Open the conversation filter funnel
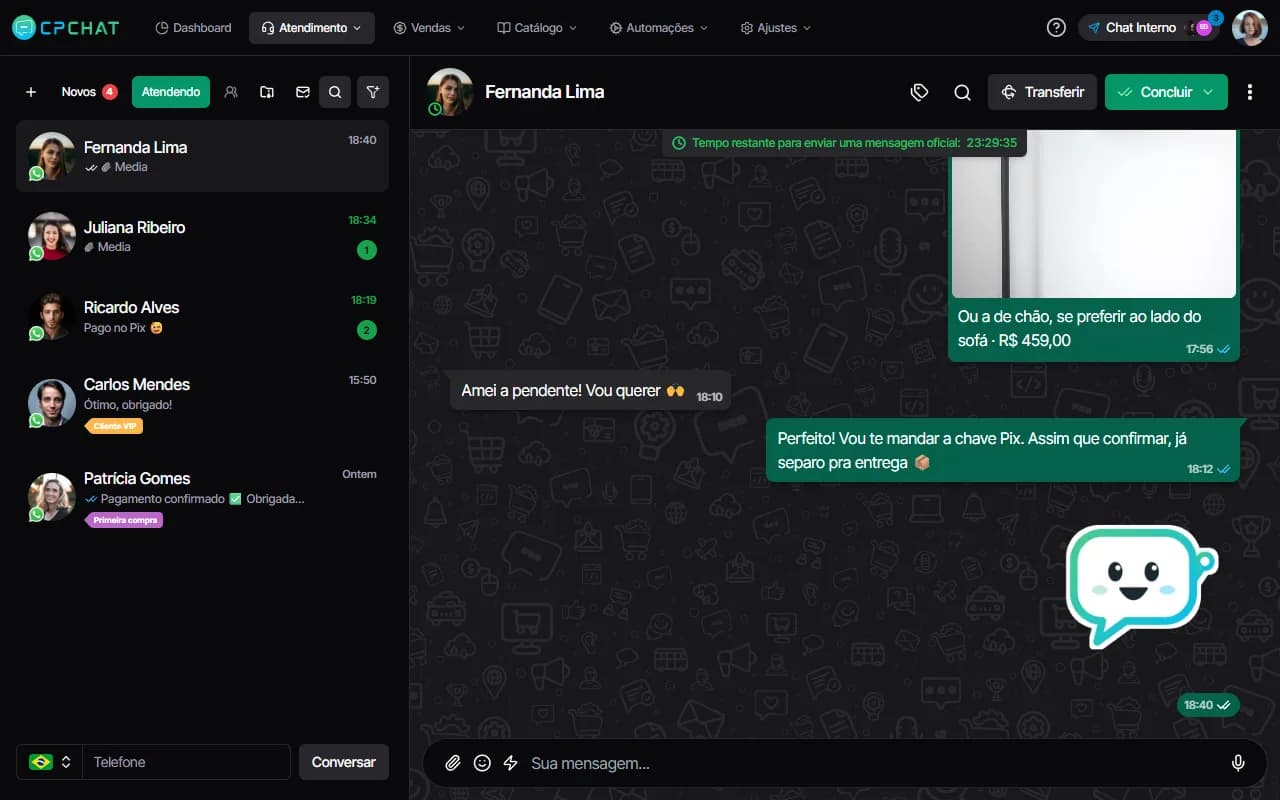Screen dimensions: 1280x800 373,92
